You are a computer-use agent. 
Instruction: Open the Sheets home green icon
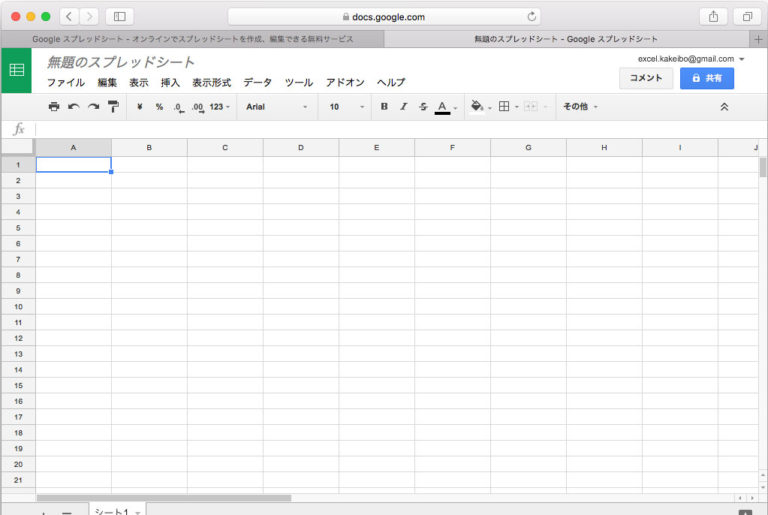click(16, 70)
